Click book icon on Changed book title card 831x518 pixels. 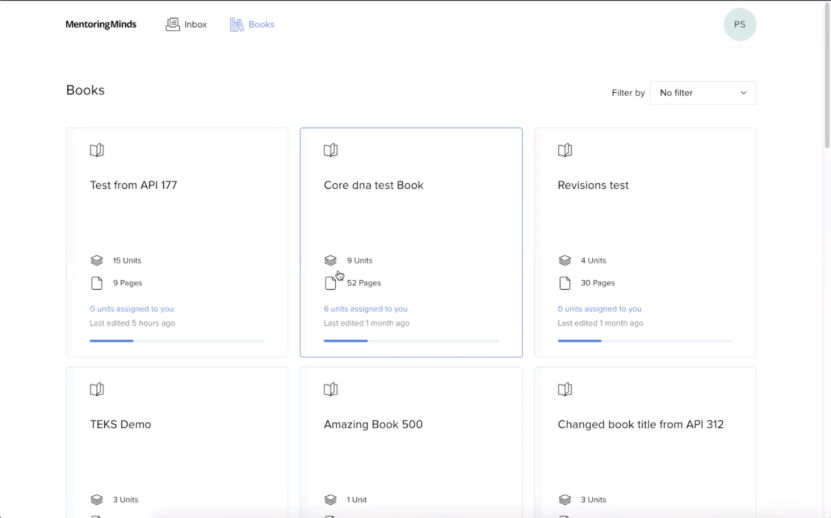[565, 389]
